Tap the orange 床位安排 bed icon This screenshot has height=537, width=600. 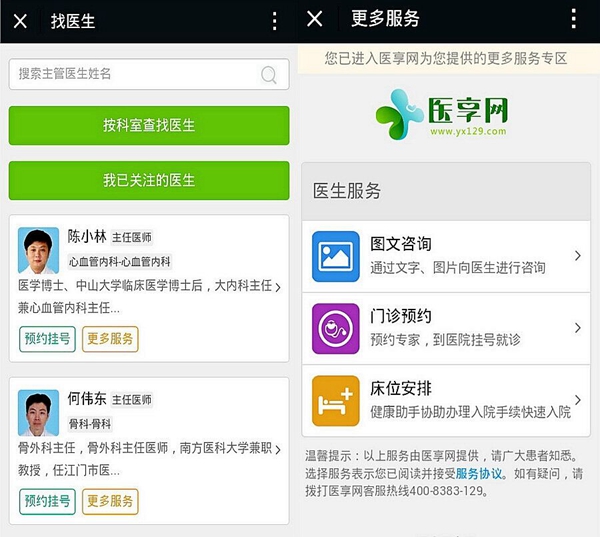pyautogui.click(x=336, y=401)
